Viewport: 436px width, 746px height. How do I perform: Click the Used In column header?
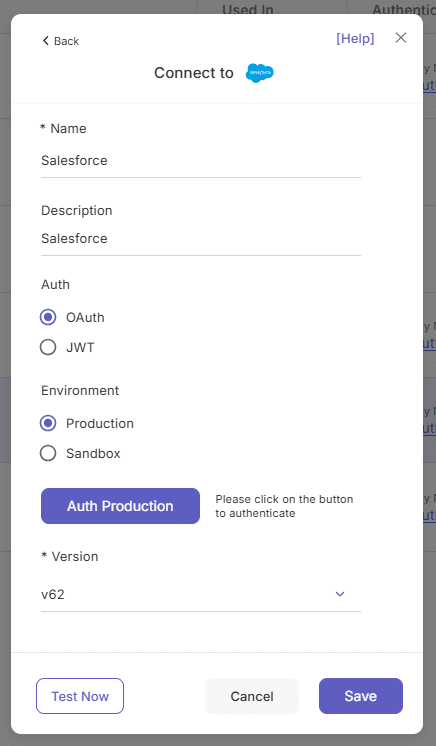[248, 9]
